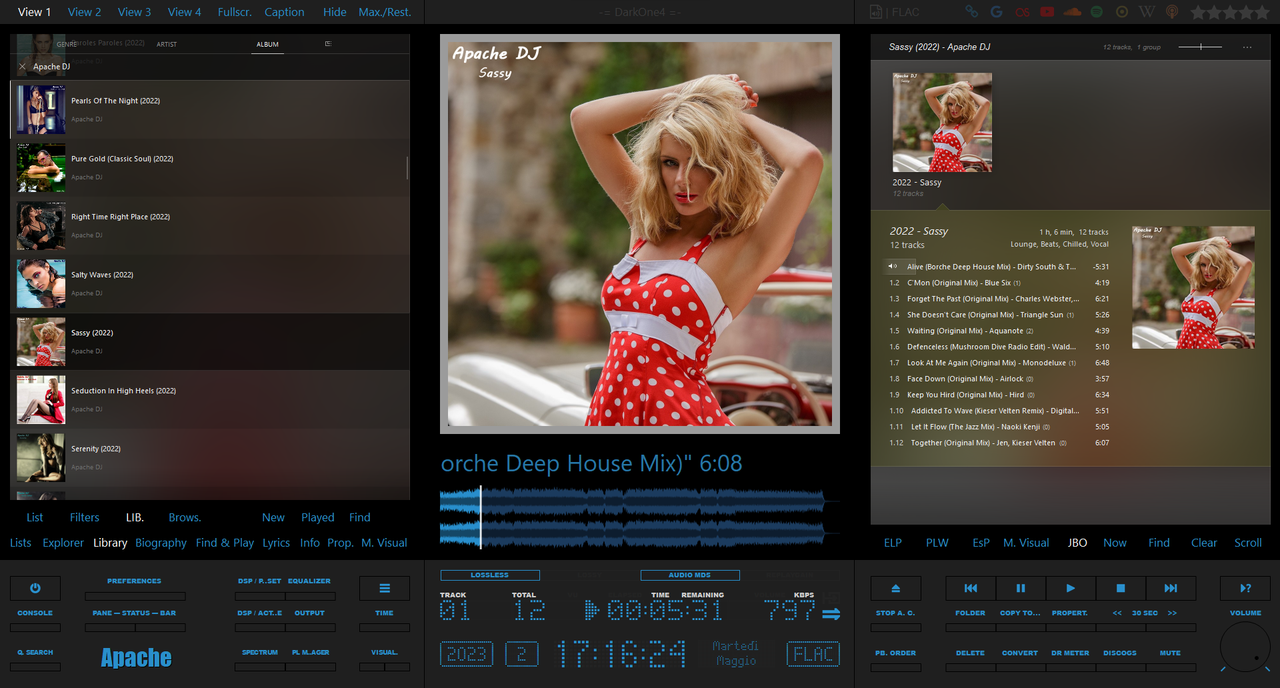Switch to View 2

tap(84, 12)
